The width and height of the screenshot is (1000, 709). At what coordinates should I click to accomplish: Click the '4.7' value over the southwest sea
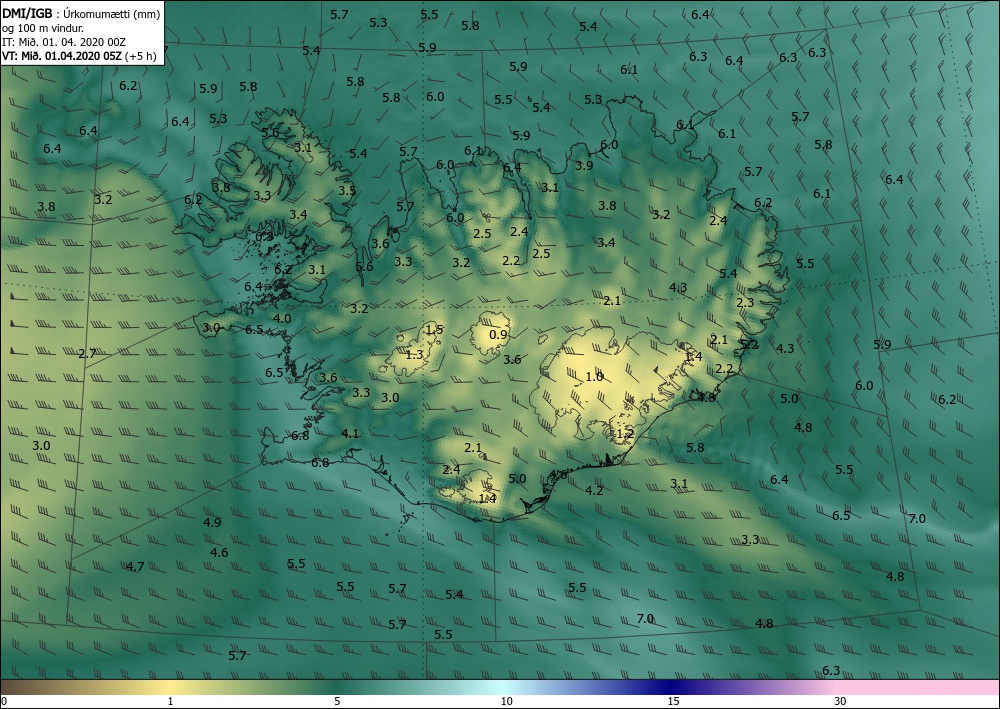pos(135,566)
